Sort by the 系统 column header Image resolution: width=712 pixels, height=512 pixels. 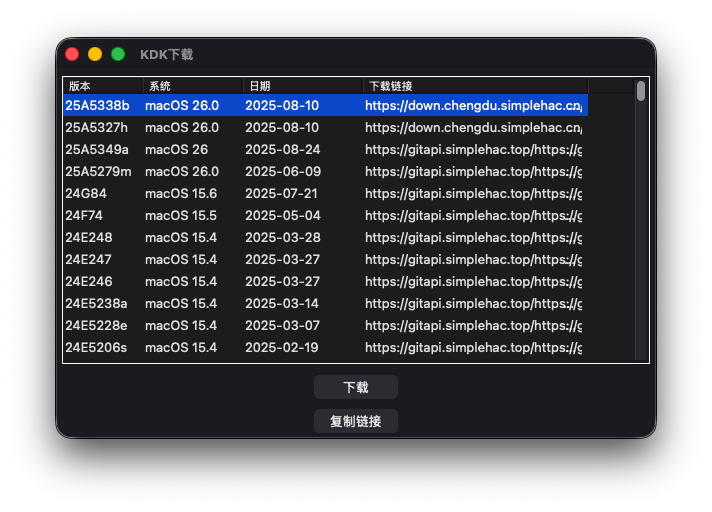[x=193, y=86]
